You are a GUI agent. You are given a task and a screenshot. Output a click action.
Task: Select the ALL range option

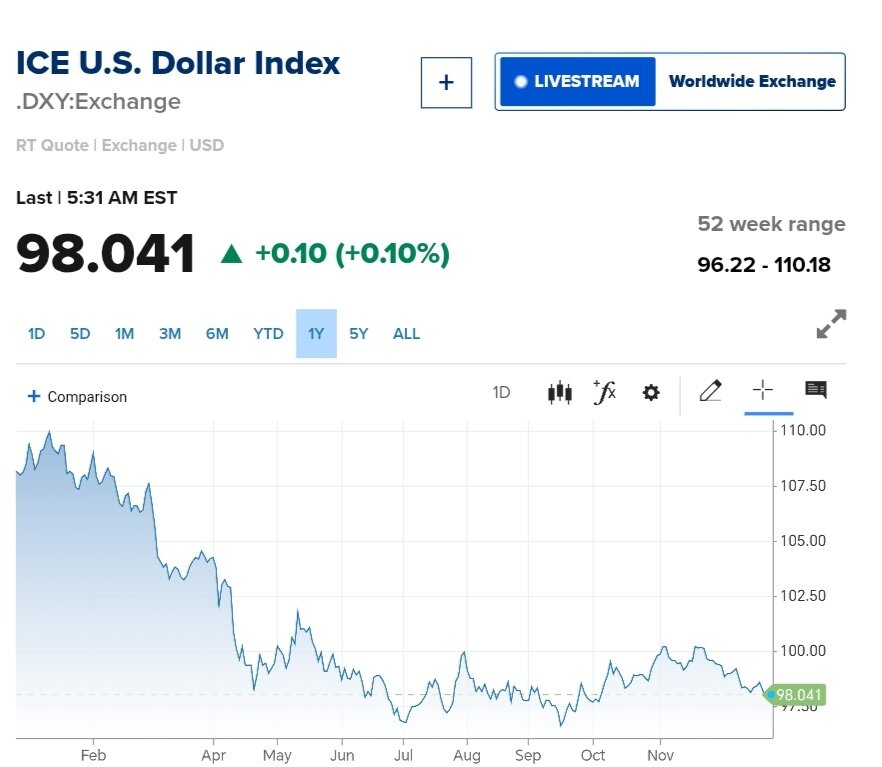coord(406,334)
